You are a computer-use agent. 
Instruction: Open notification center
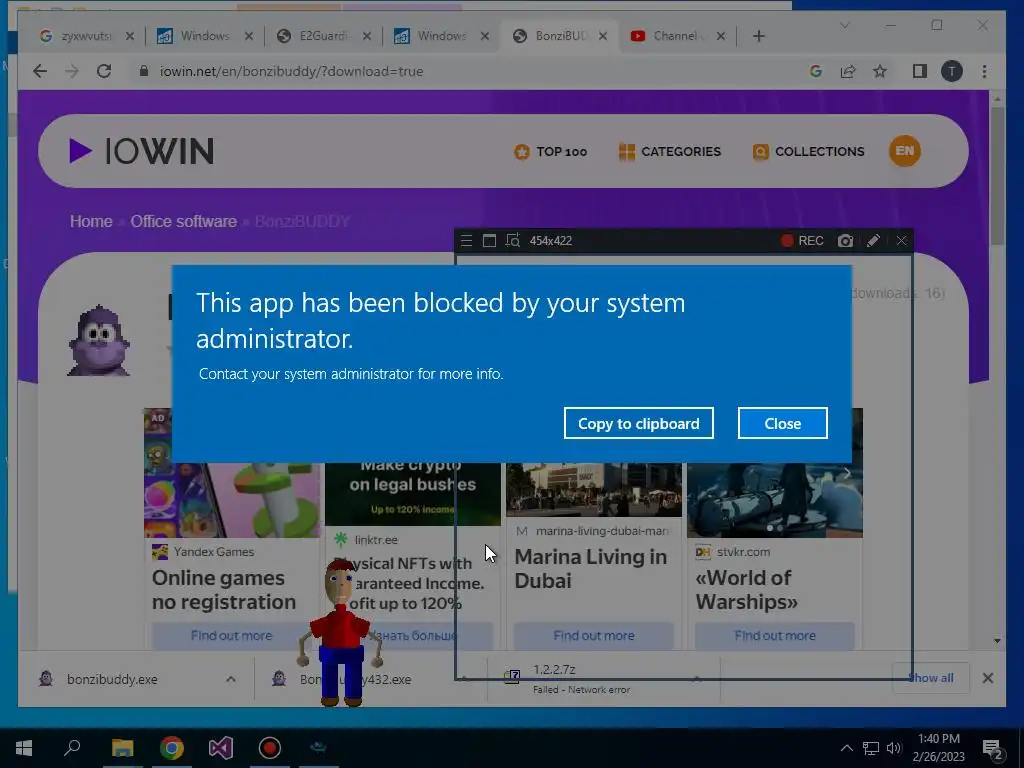point(993,749)
